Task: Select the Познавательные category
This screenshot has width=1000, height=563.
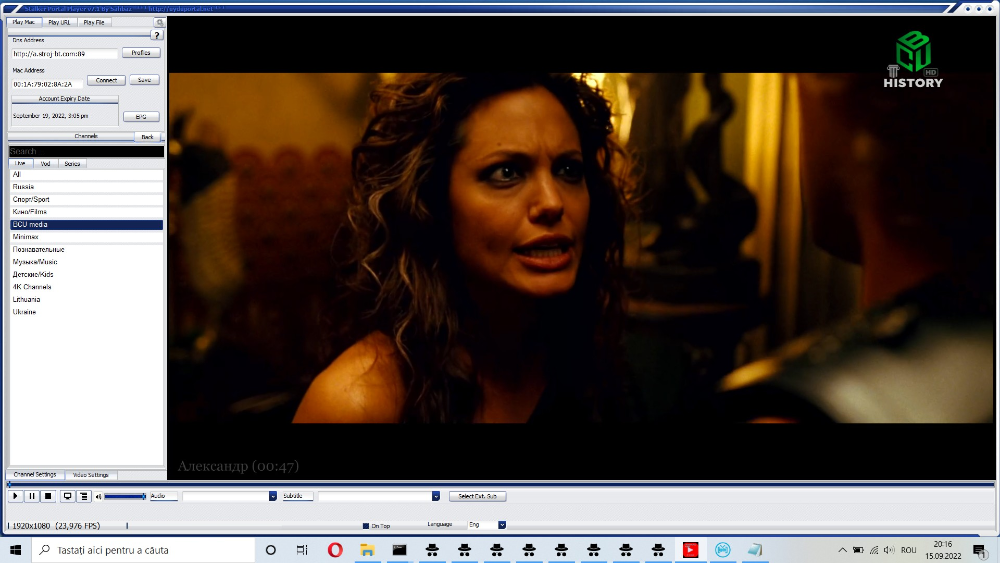Action: coord(86,249)
